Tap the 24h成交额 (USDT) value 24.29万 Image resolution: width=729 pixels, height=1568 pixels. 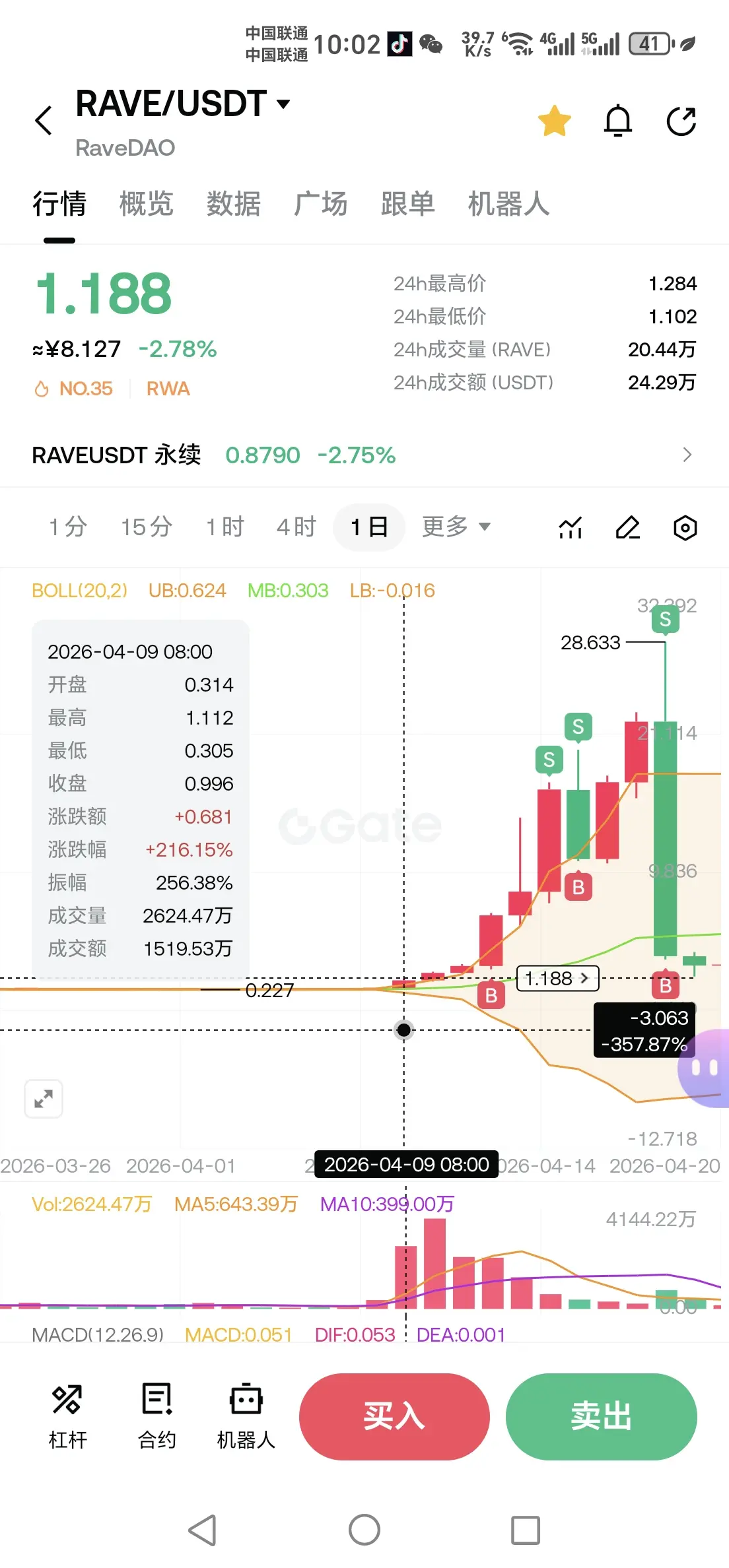click(662, 382)
